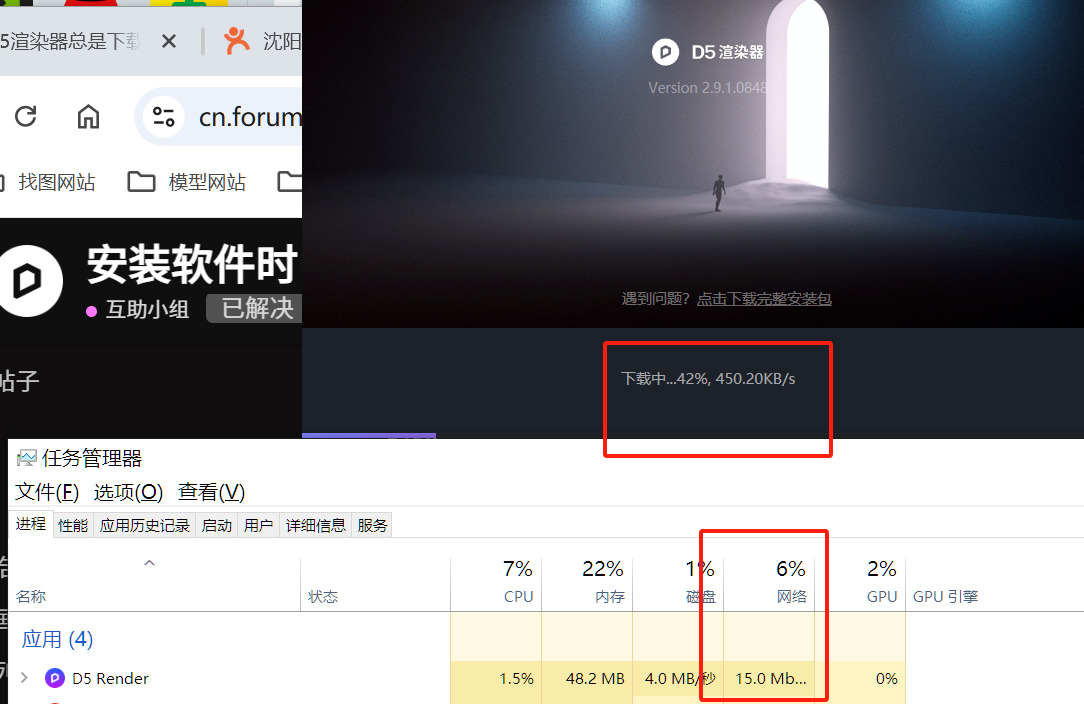Close the D5渲染器 browser tab
This screenshot has height=704, width=1084.
pyautogui.click(x=169, y=41)
